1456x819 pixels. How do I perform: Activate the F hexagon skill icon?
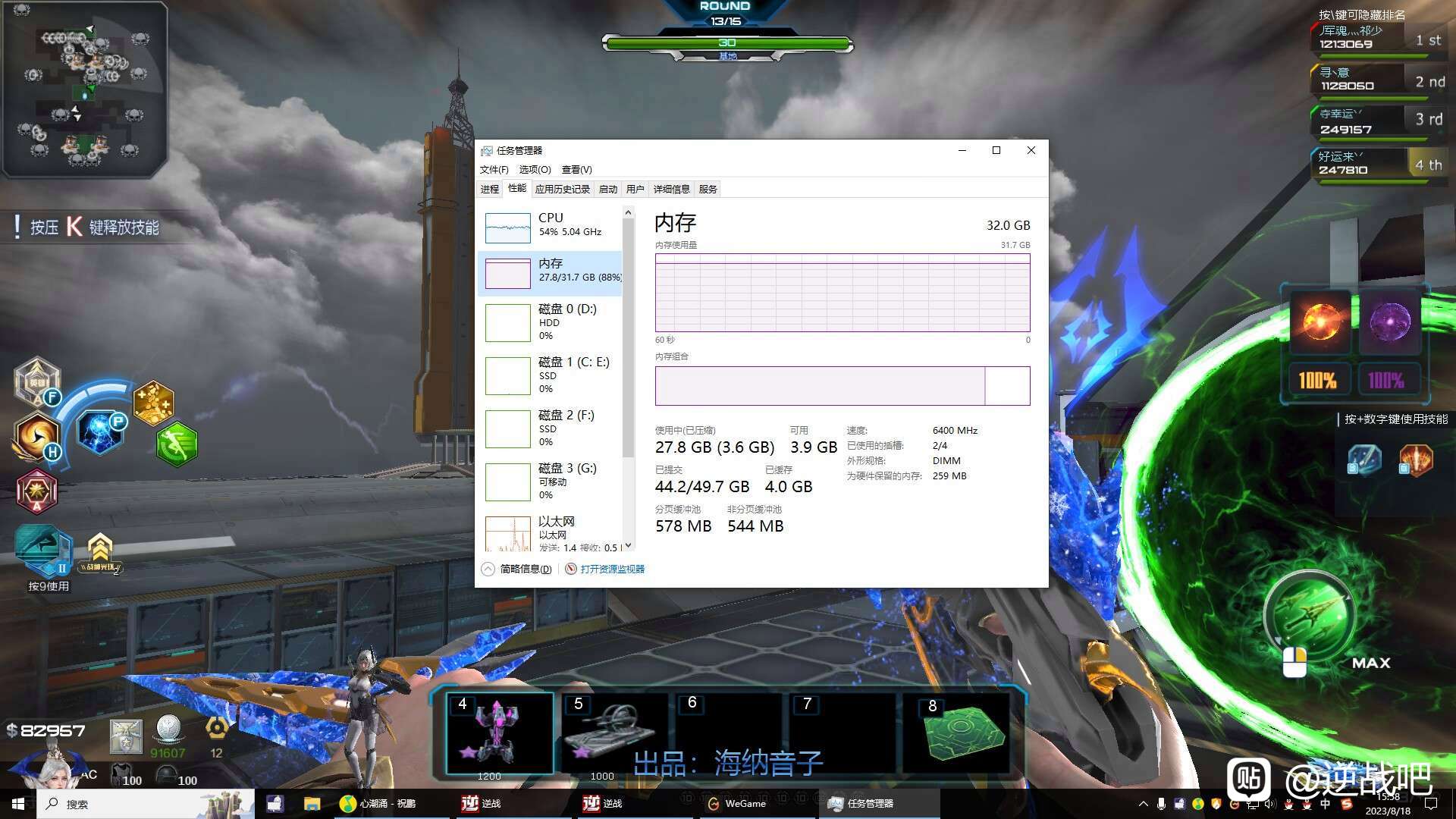coord(37,381)
